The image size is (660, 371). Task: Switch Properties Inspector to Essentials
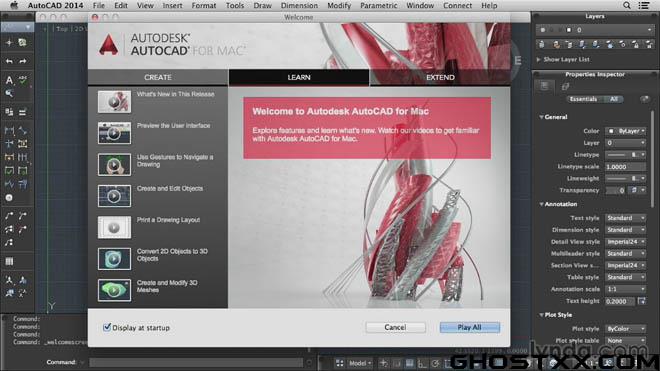point(583,99)
